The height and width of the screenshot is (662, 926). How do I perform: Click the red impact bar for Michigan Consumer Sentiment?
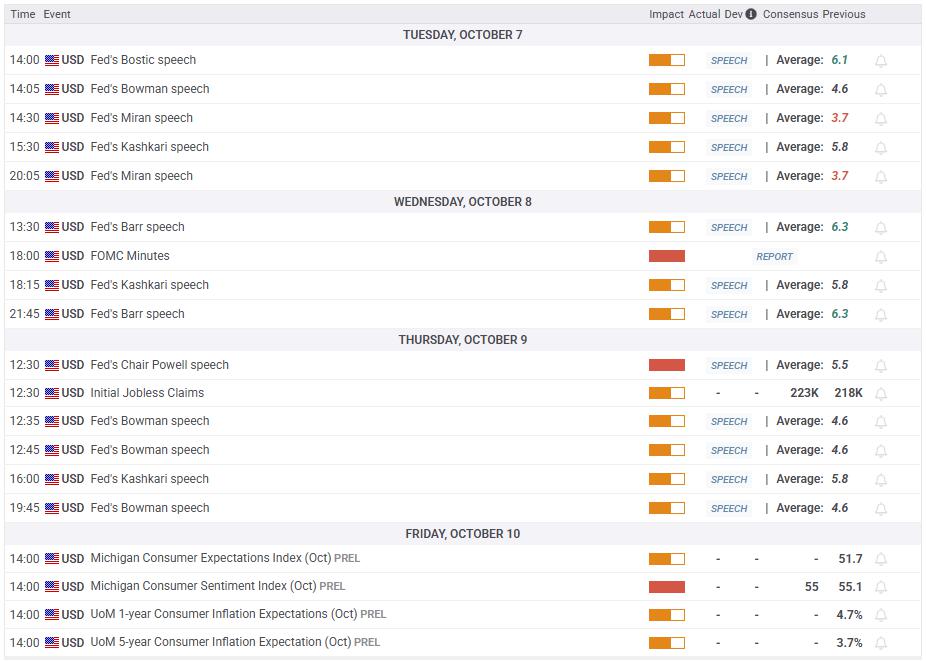(666, 587)
